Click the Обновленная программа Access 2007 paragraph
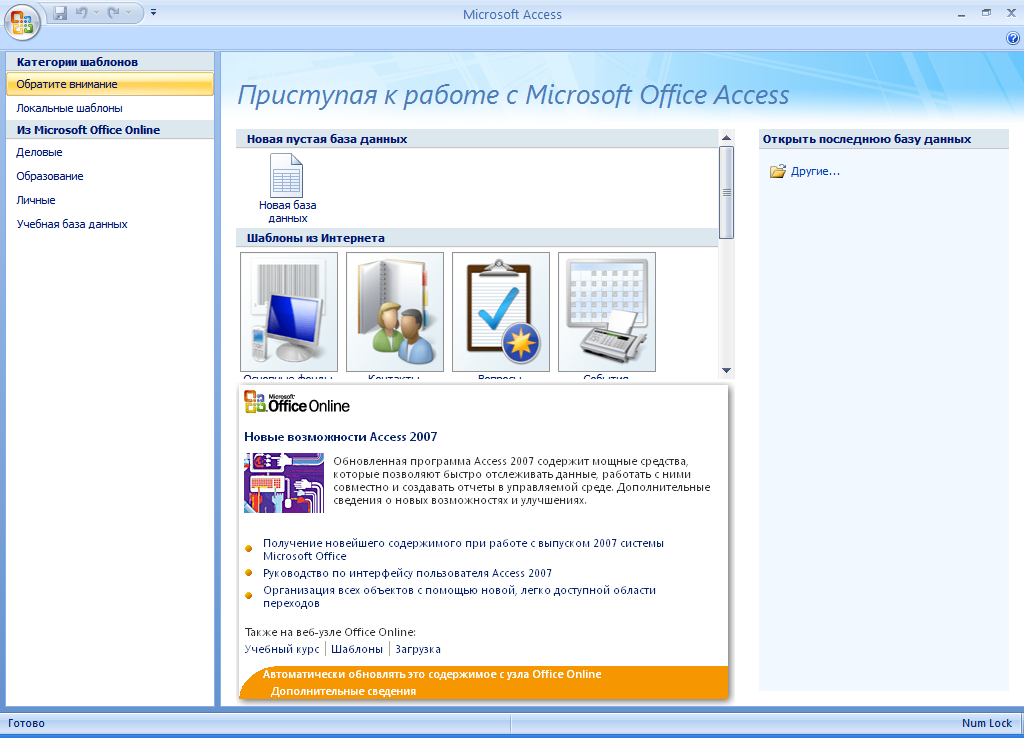This screenshot has height=738, width=1024. coord(522,481)
